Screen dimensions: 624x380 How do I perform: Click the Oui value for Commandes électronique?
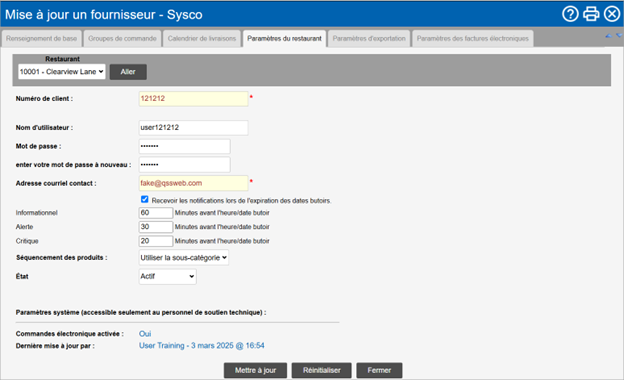tap(145, 334)
